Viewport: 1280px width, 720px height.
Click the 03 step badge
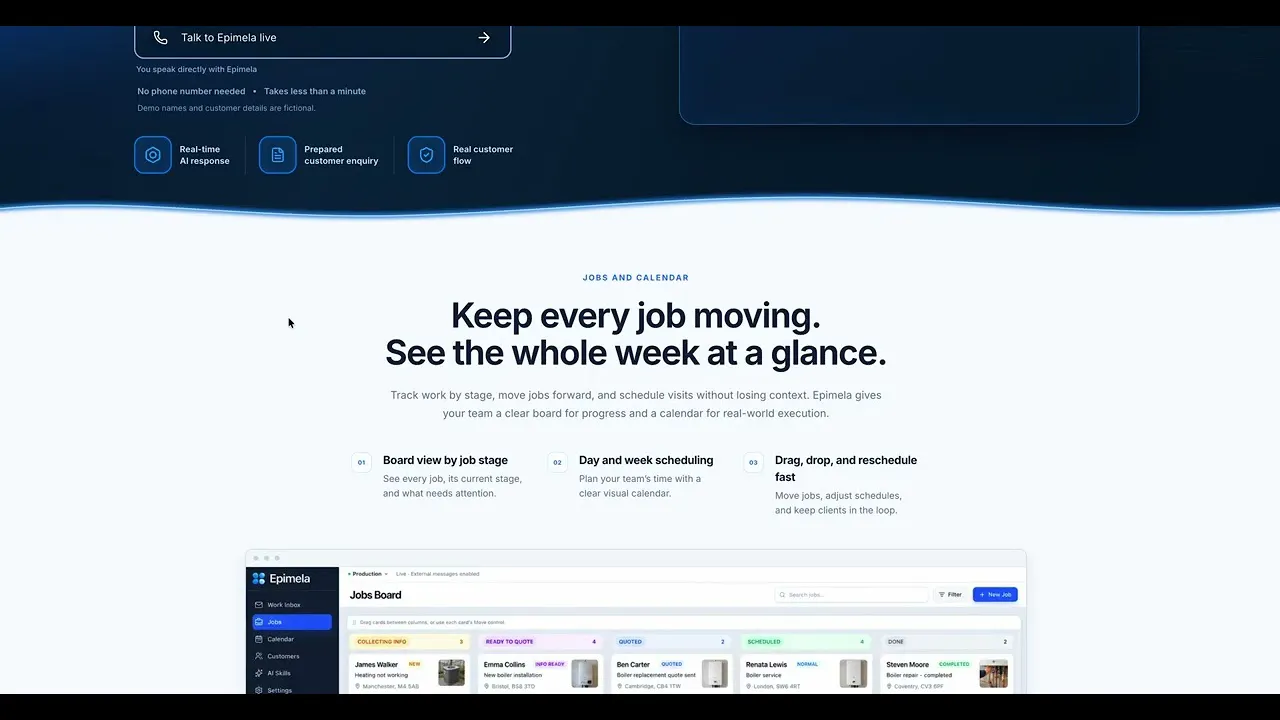pyautogui.click(x=754, y=462)
